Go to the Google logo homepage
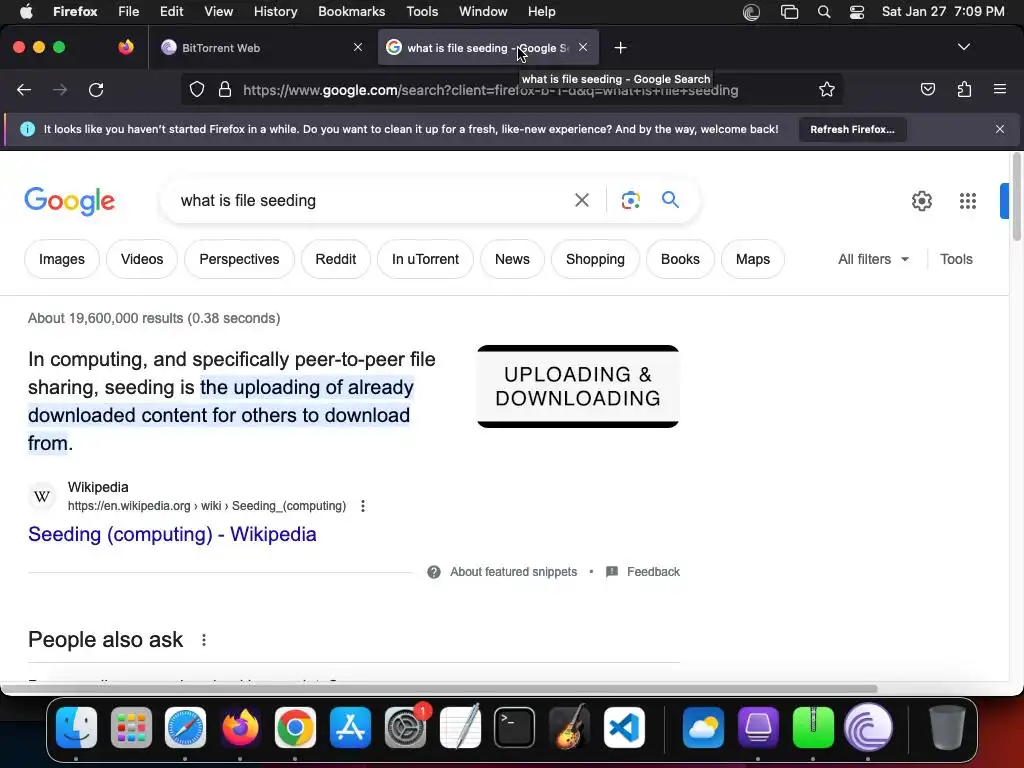 pos(69,200)
